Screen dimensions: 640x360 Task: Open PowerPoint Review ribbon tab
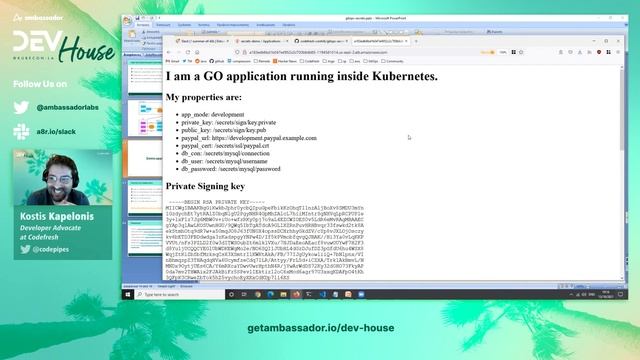click(x=266, y=25)
